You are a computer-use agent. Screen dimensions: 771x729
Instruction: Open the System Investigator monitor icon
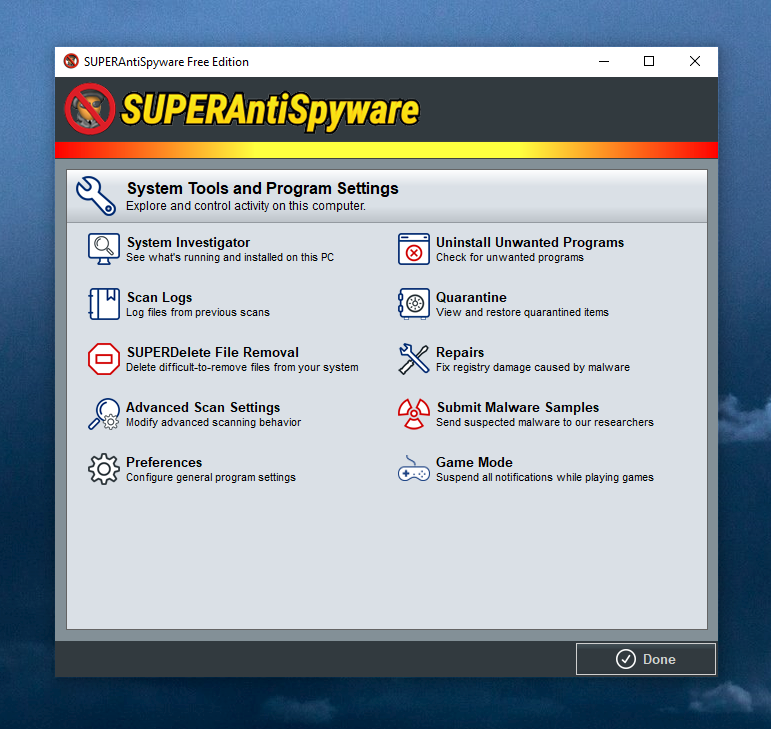[104, 249]
